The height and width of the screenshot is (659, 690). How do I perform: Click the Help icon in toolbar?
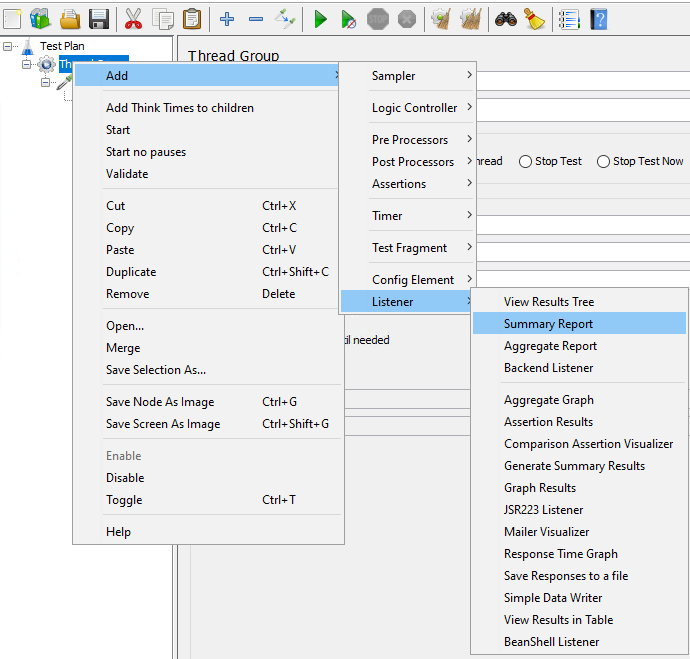(598, 18)
